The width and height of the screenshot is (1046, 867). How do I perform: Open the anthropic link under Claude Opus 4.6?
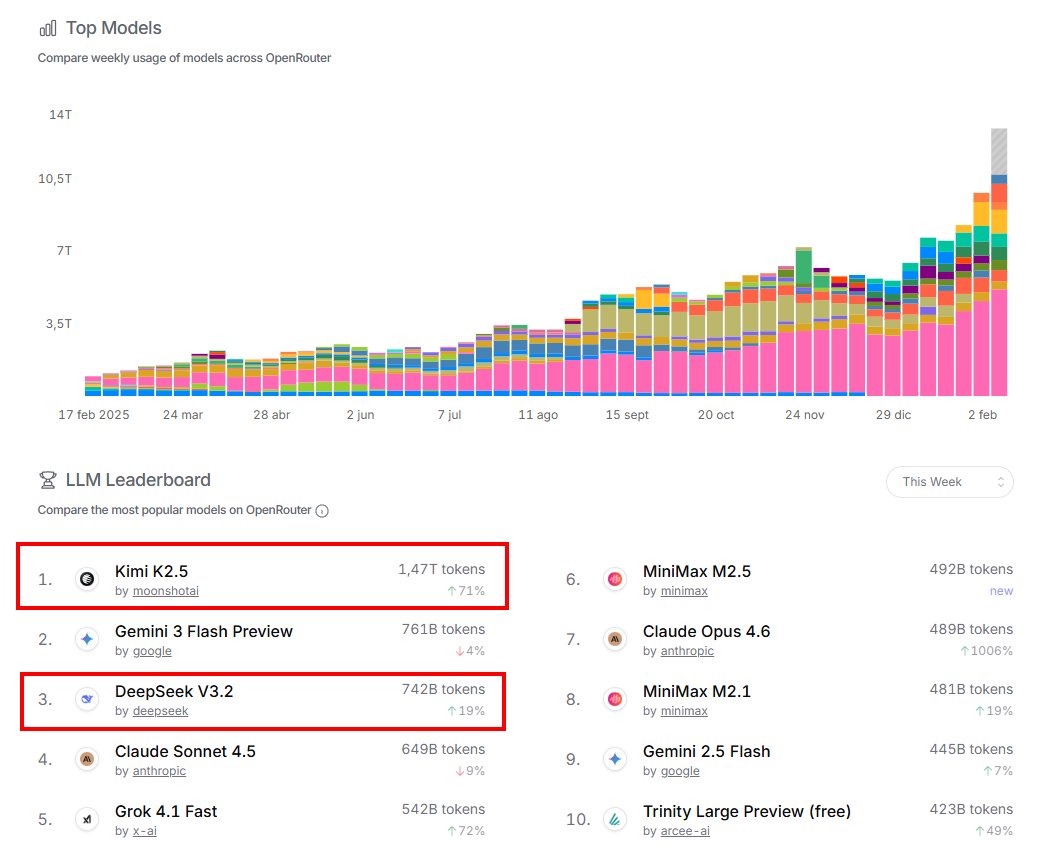pos(687,651)
